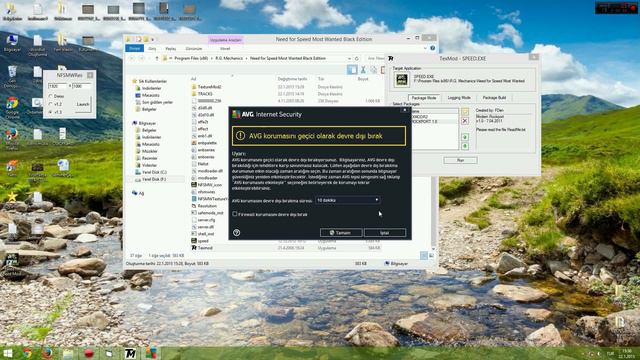Switch to TexMod taskbar icon
The image size is (640, 360).
point(130,353)
